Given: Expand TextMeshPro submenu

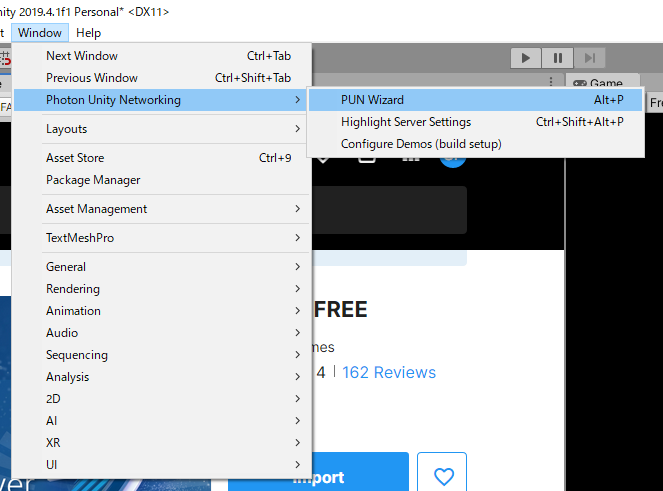Looking at the screenshot, I should pos(162,238).
